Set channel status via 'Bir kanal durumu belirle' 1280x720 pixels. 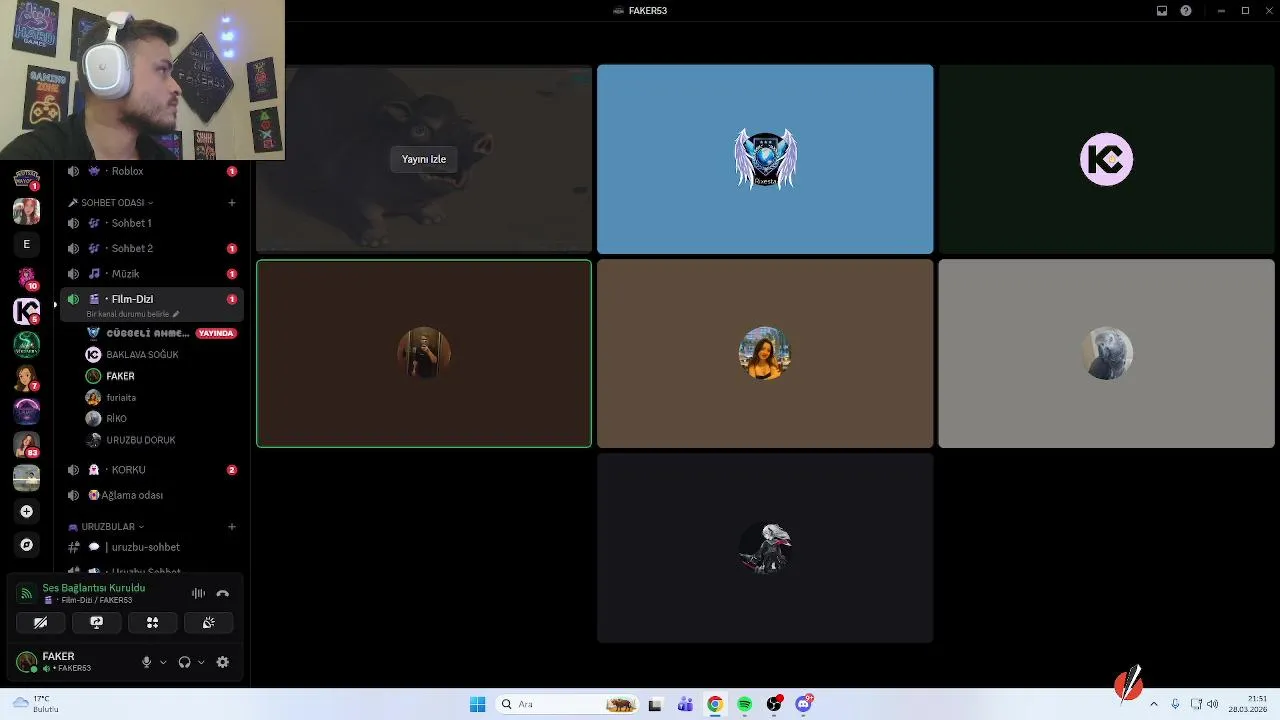click(x=132, y=314)
